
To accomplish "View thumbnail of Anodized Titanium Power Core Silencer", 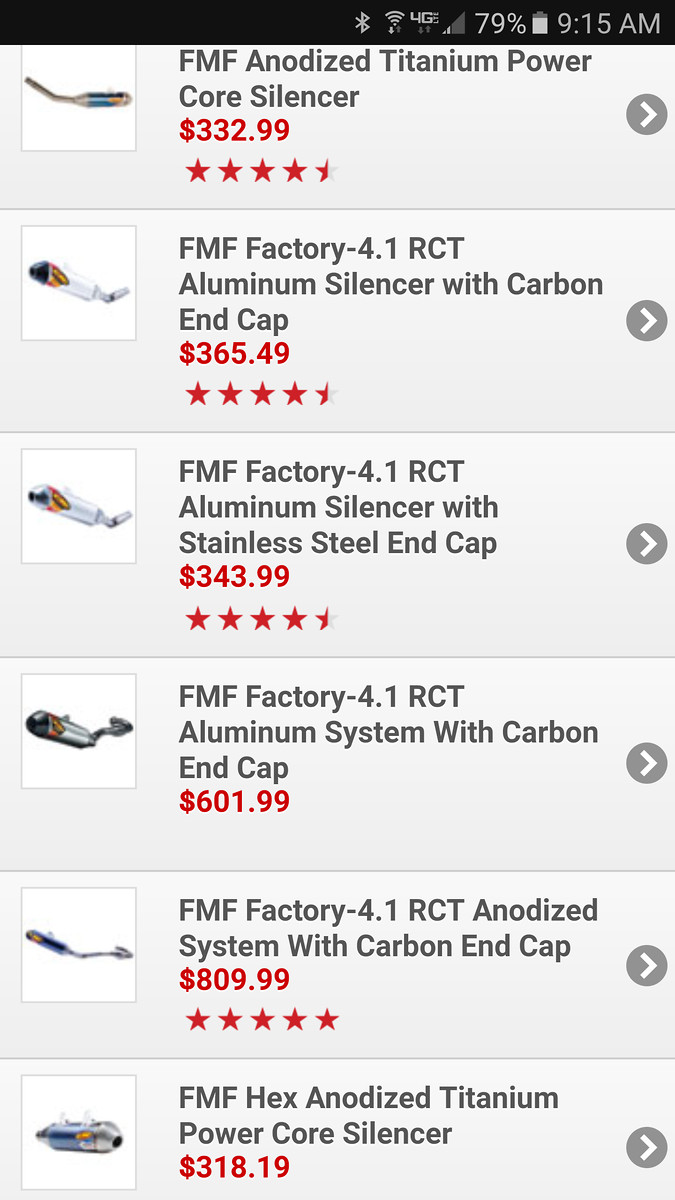I will (79, 95).
